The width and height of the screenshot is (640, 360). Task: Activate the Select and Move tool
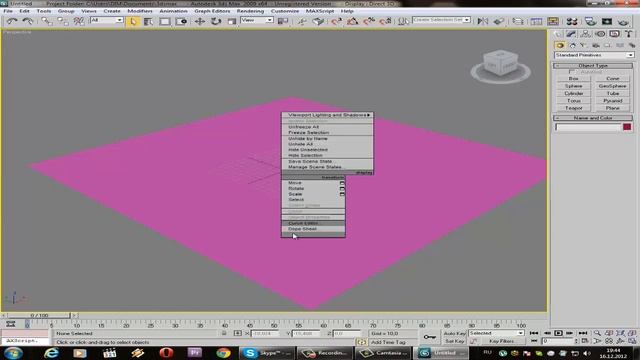point(200,21)
